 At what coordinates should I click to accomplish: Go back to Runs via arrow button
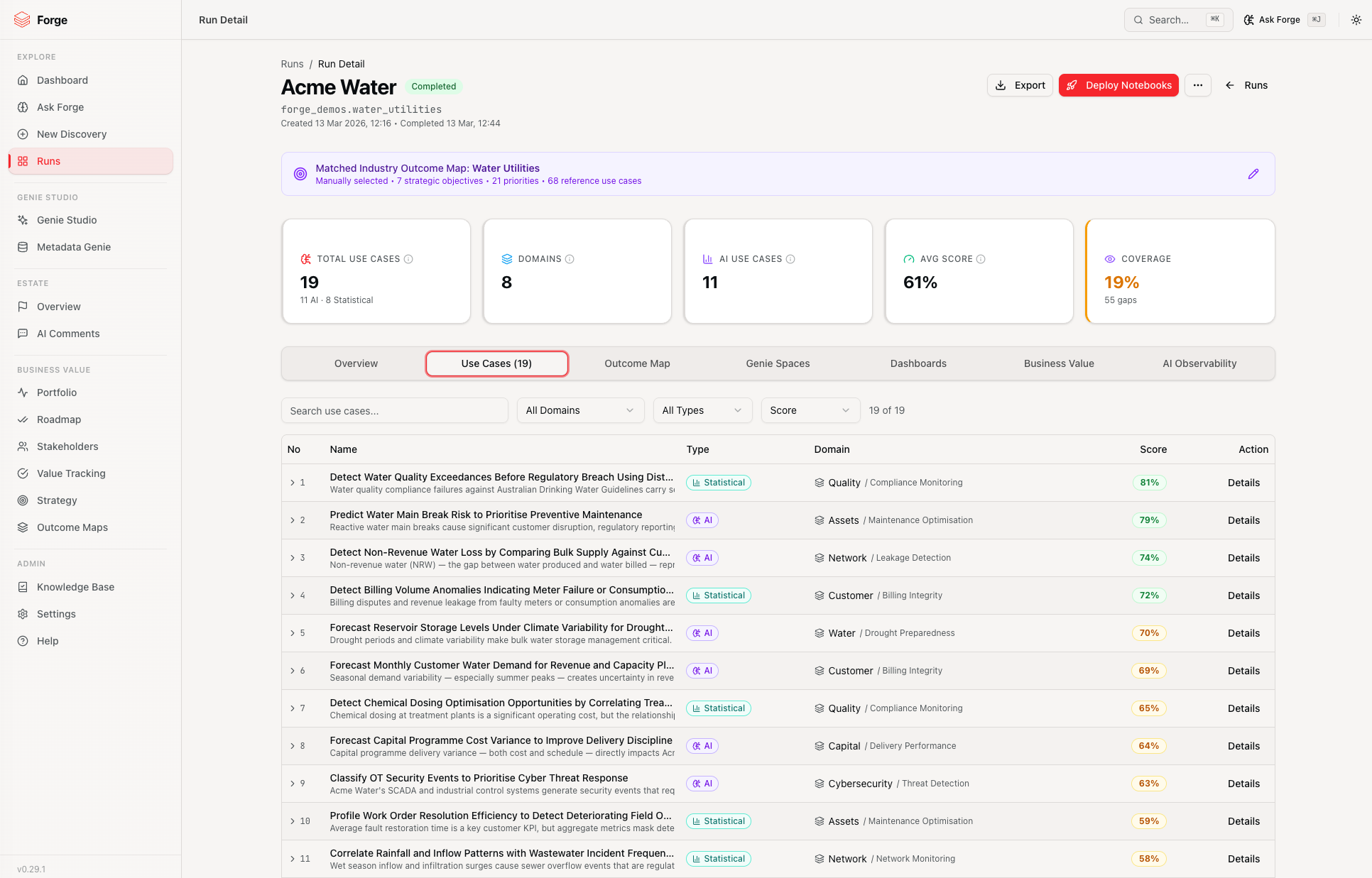pos(1246,85)
